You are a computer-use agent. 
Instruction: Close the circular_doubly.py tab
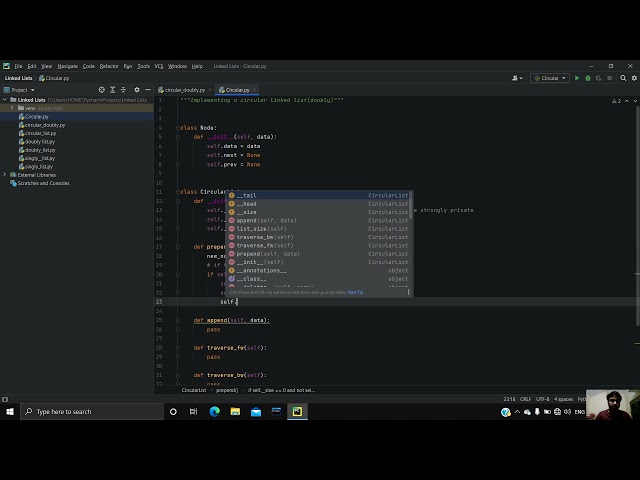(x=210, y=90)
